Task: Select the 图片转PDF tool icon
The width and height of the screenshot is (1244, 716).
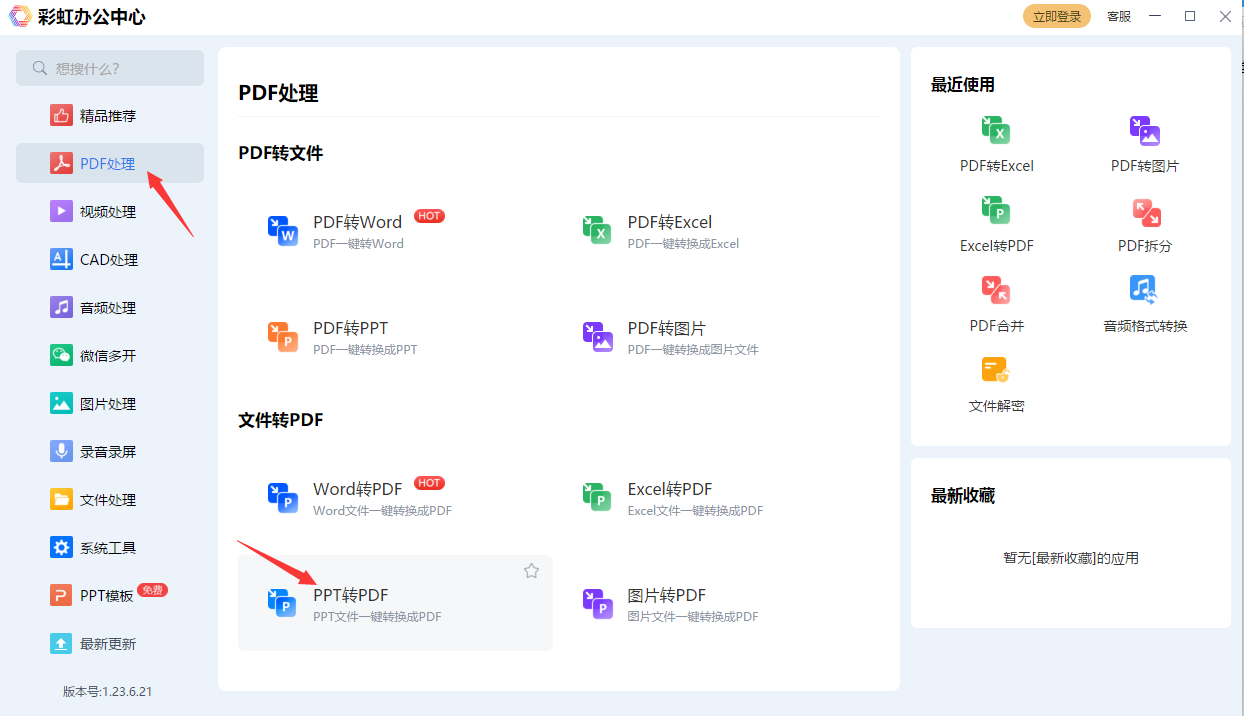Action: tap(597, 603)
